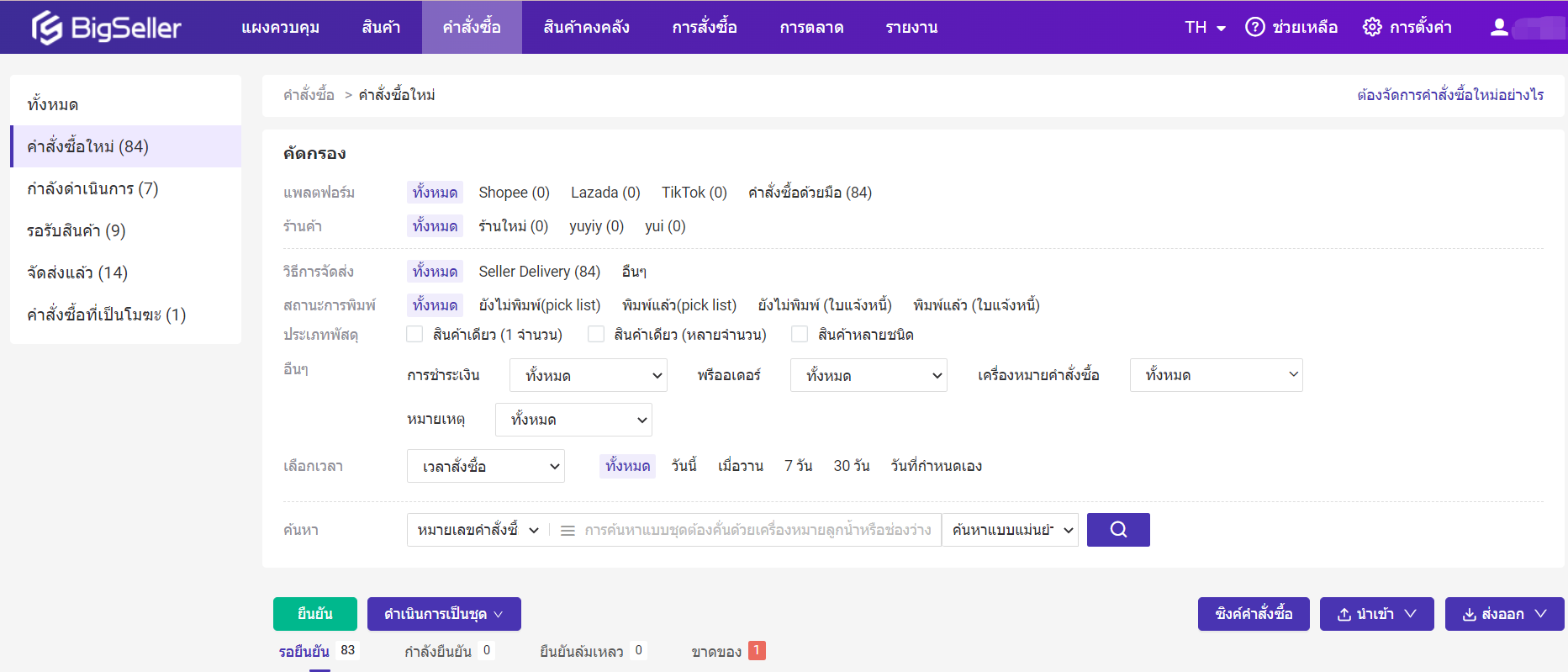The width and height of the screenshot is (1568, 672).
Task: Click the export download icon
Action: (1469, 615)
